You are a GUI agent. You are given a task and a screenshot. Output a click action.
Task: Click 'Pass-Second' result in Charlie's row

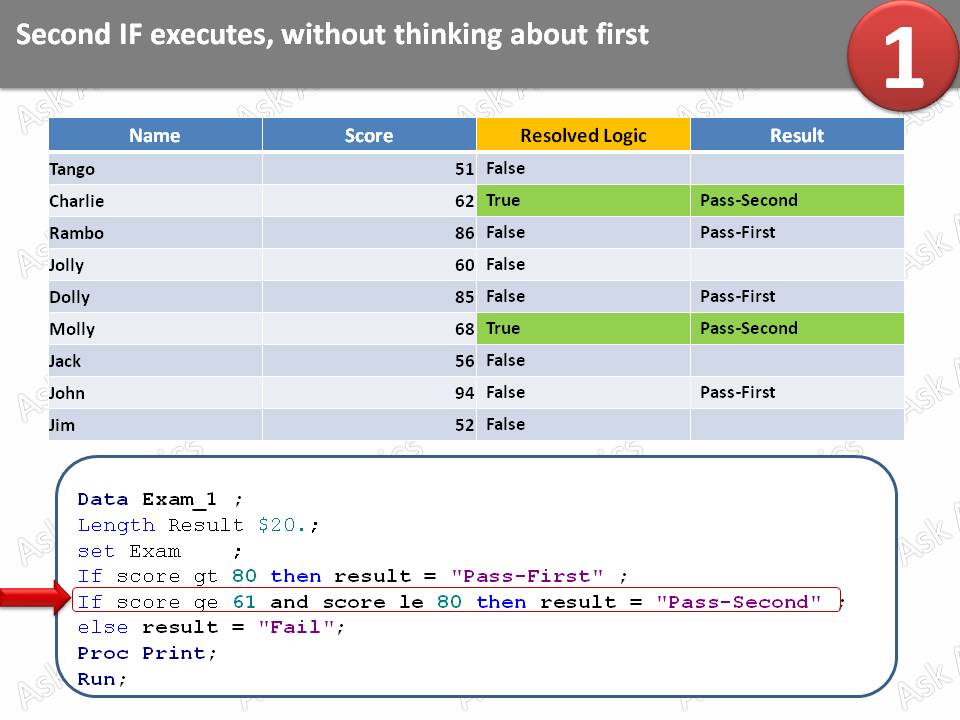tap(749, 200)
